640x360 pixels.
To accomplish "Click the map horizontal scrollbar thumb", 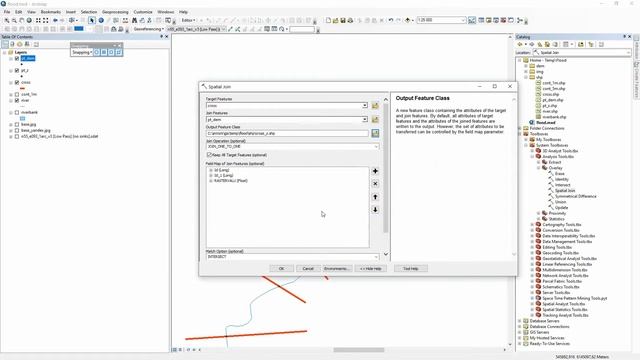I will click(x=359, y=350).
